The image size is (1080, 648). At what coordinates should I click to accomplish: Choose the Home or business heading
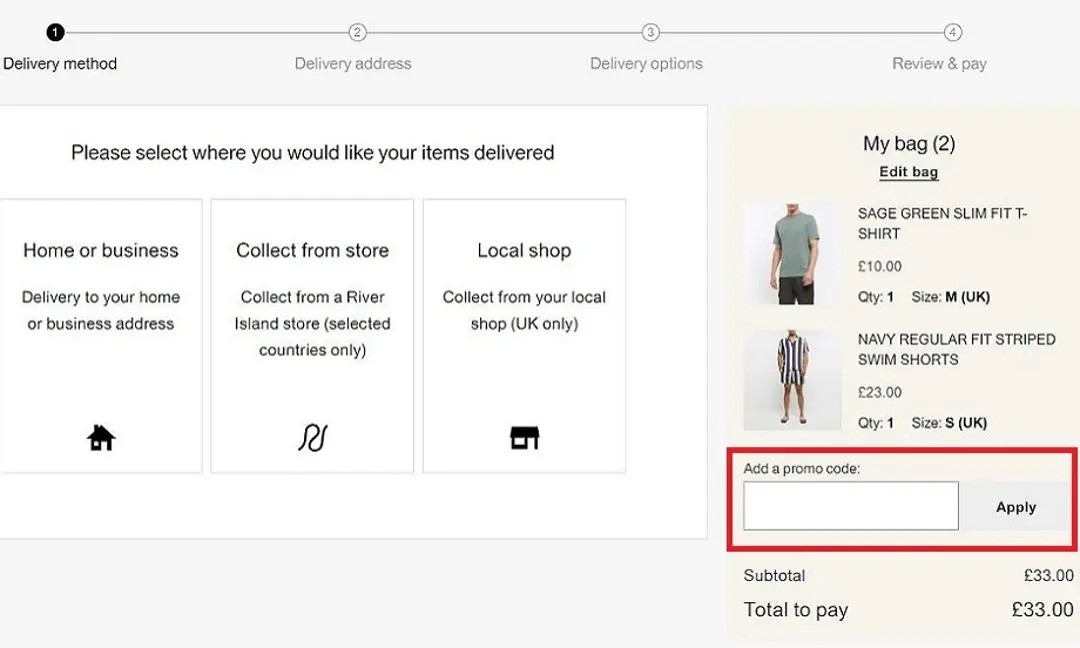[x=101, y=250]
